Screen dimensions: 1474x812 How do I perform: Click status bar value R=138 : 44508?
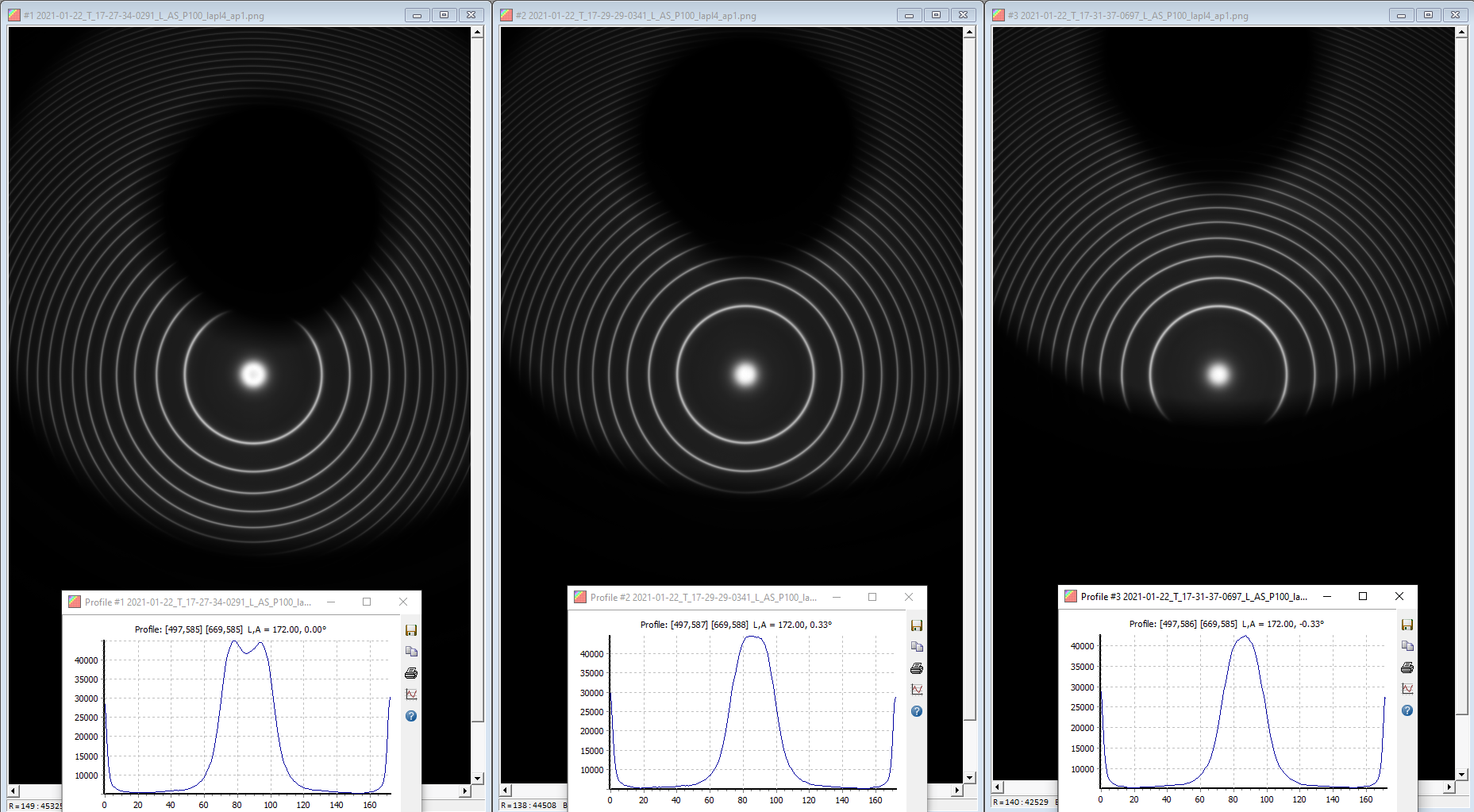[x=529, y=805]
